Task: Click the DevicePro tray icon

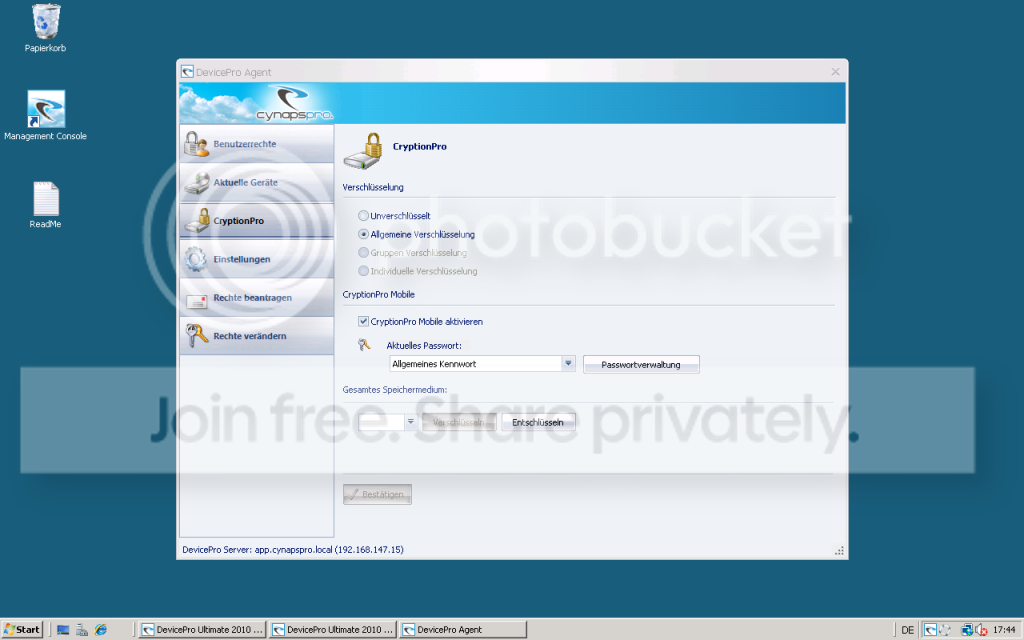Action: (930, 630)
